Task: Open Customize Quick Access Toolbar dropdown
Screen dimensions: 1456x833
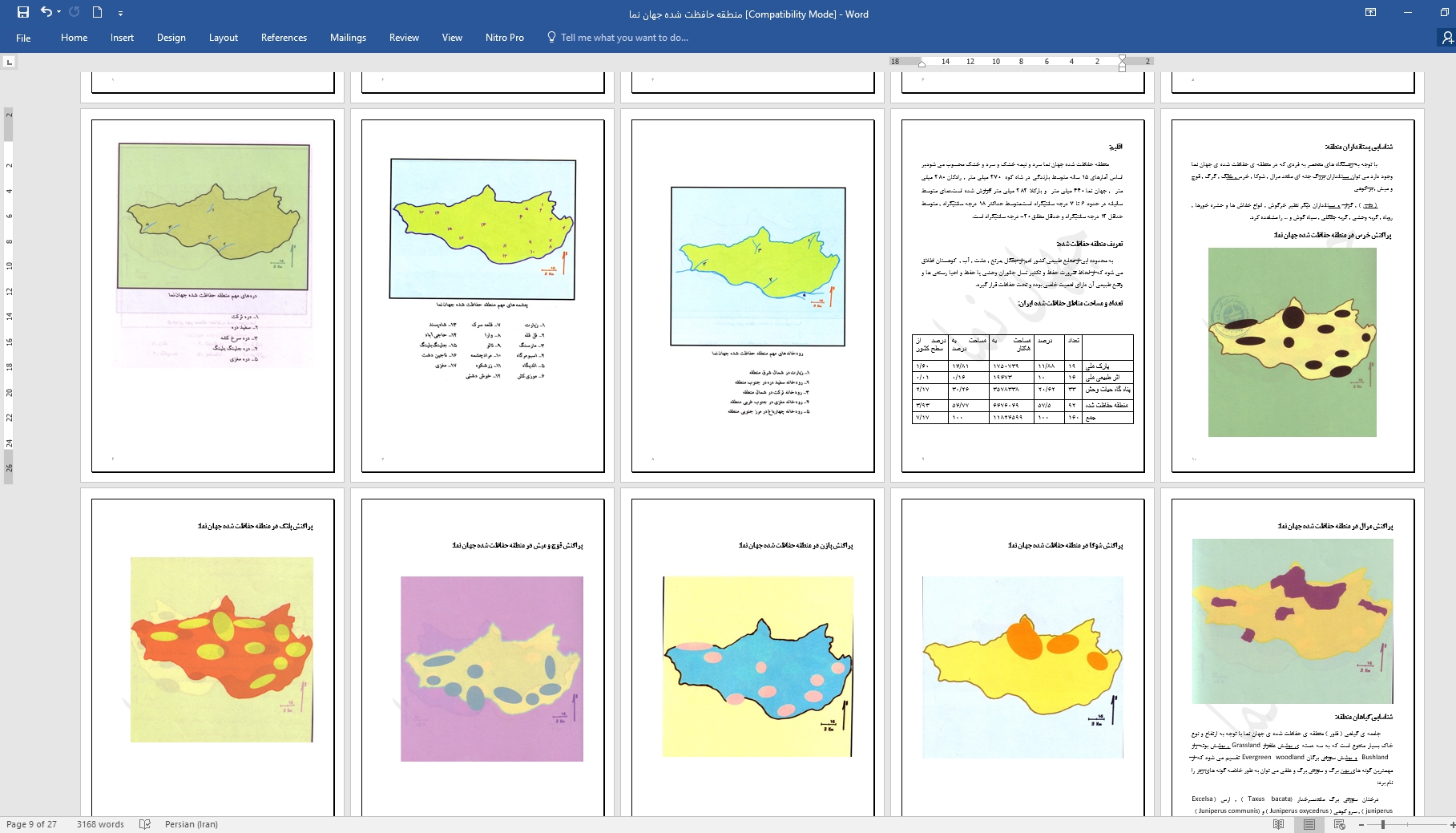Action: click(x=120, y=13)
